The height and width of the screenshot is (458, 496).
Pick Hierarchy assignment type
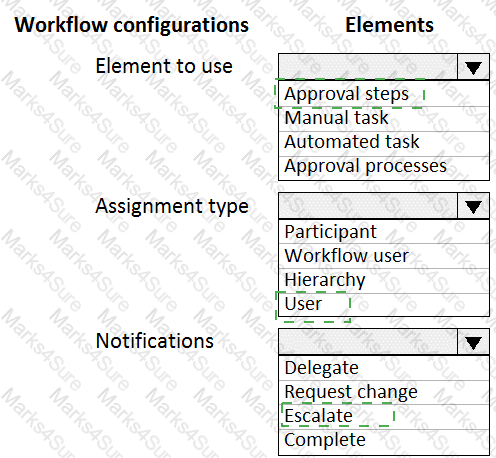click(384, 280)
